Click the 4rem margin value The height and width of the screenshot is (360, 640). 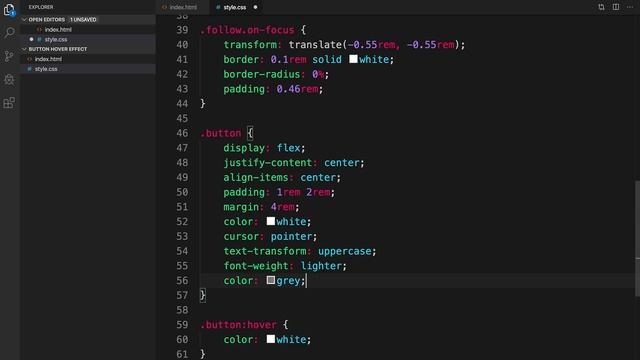click(x=282, y=207)
